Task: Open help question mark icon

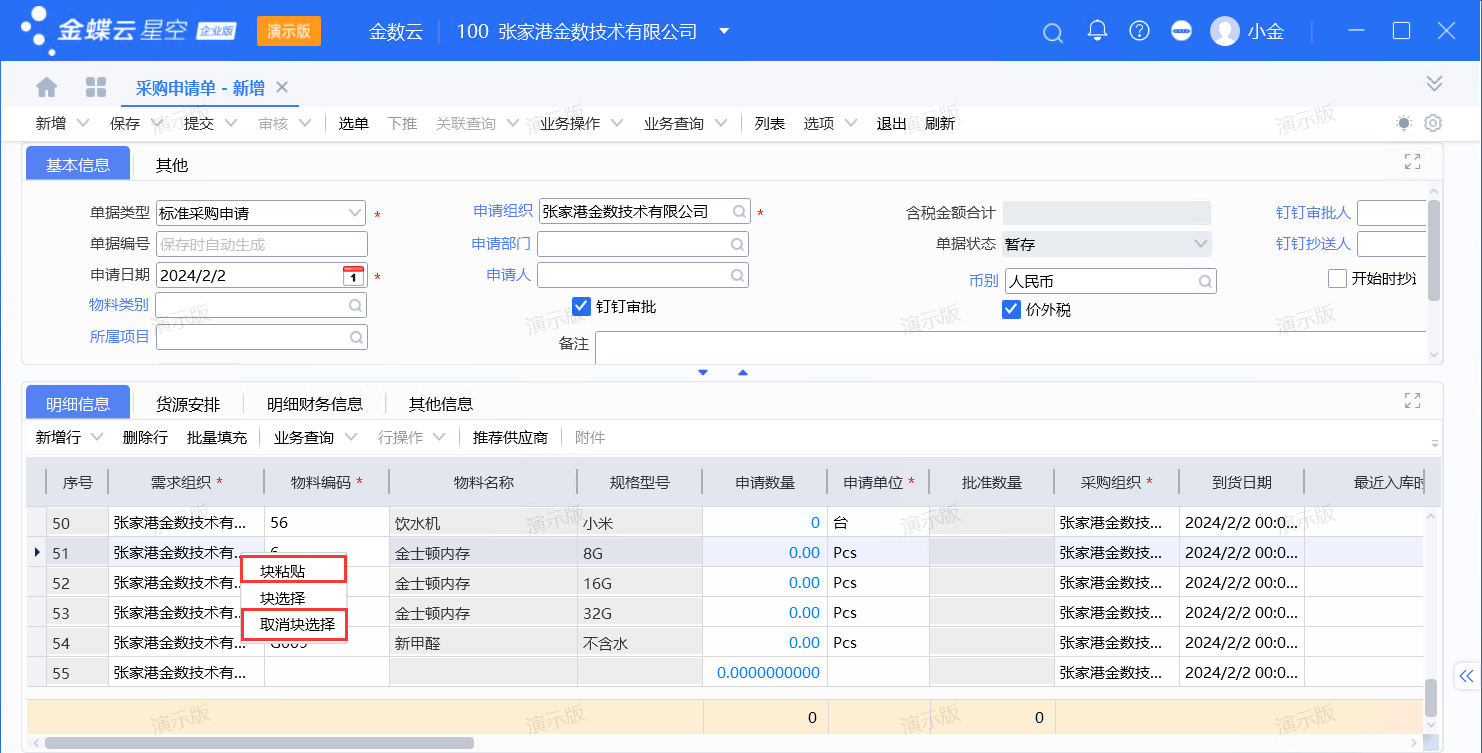Action: [x=1139, y=31]
